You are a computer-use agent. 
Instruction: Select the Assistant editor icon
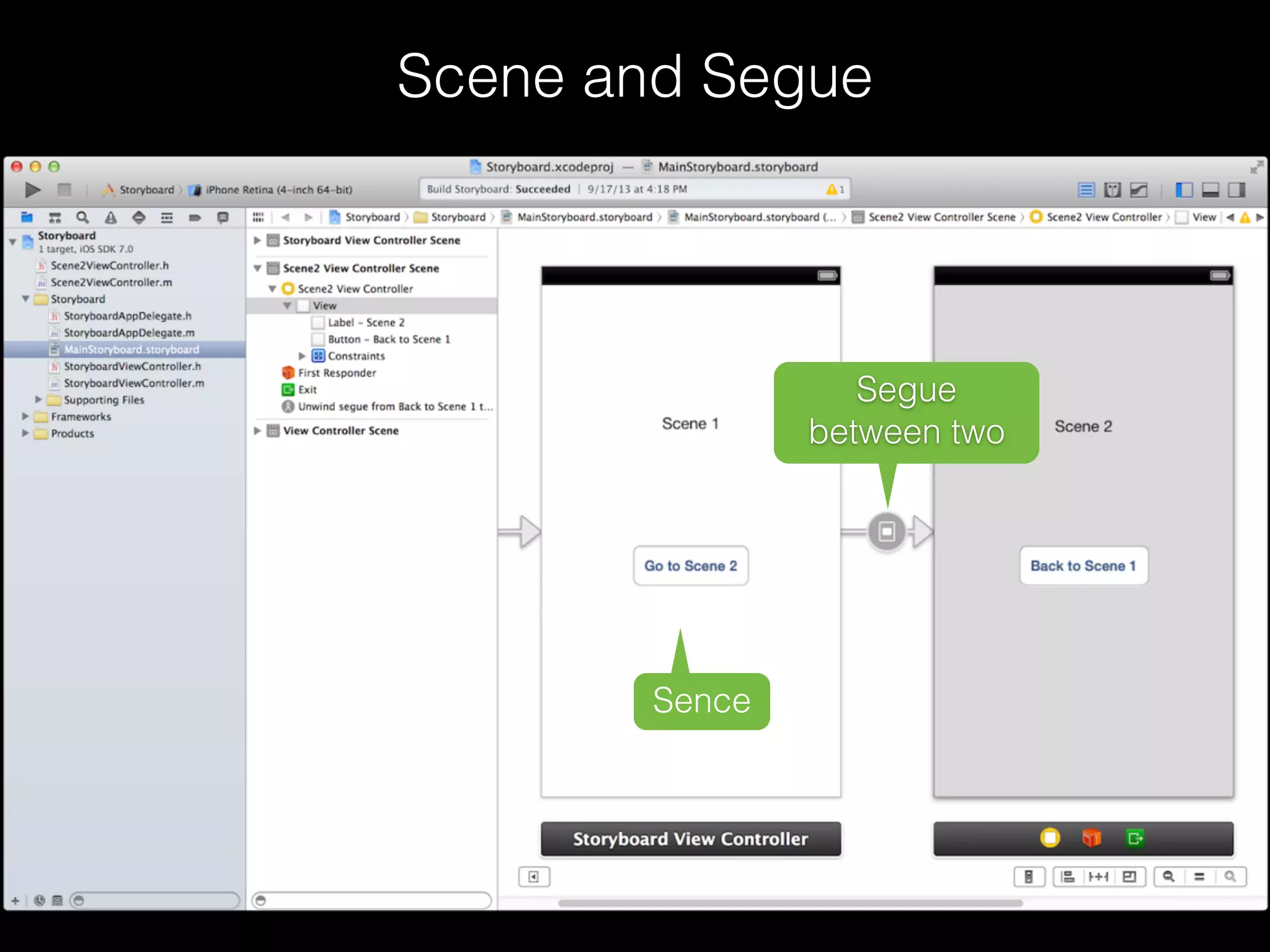(1112, 190)
